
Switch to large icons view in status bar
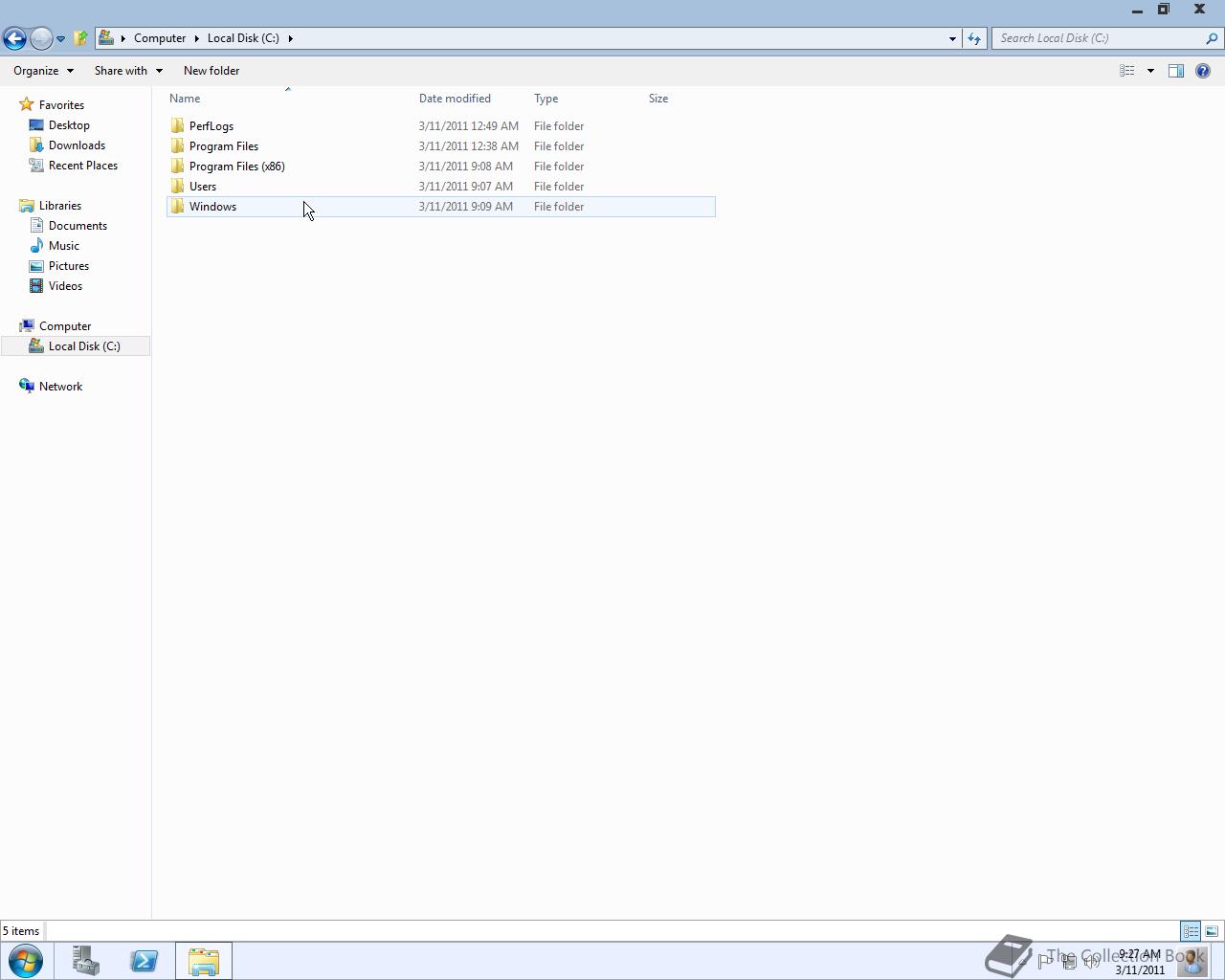coord(1212,931)
